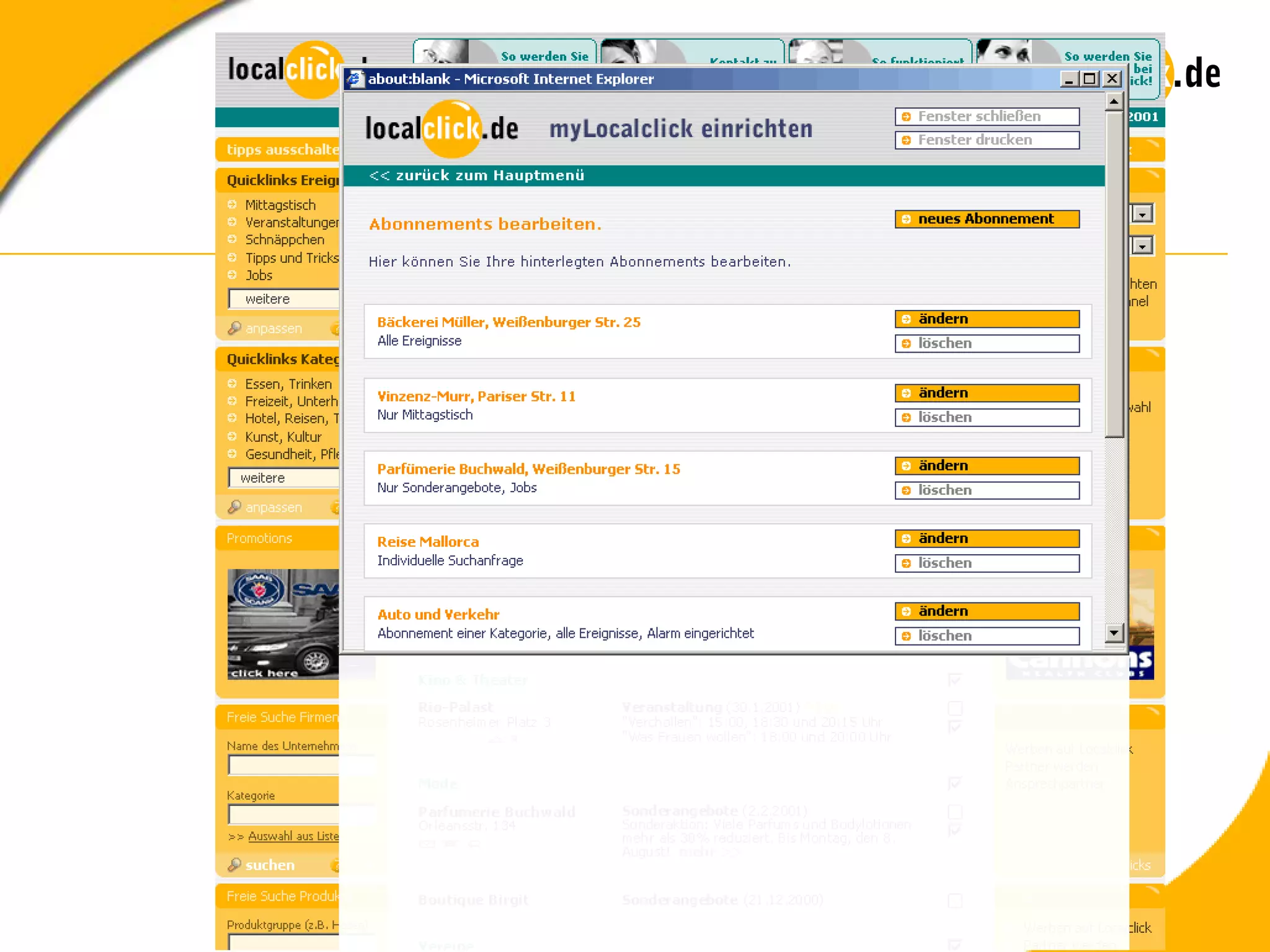Viewport: 1270px width, 952px height.
Task: Go back via zurück zum Hauptmenü
Action: tap(476, 175)
